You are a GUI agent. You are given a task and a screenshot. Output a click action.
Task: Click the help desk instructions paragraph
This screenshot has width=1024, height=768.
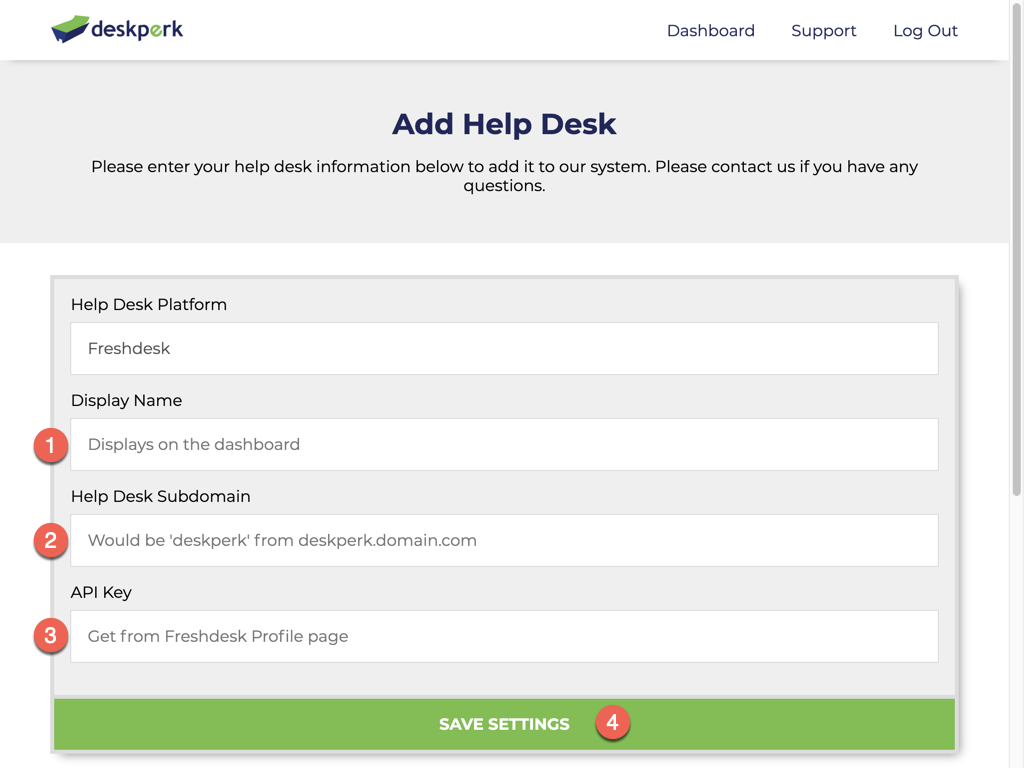(x=504, y=176)
